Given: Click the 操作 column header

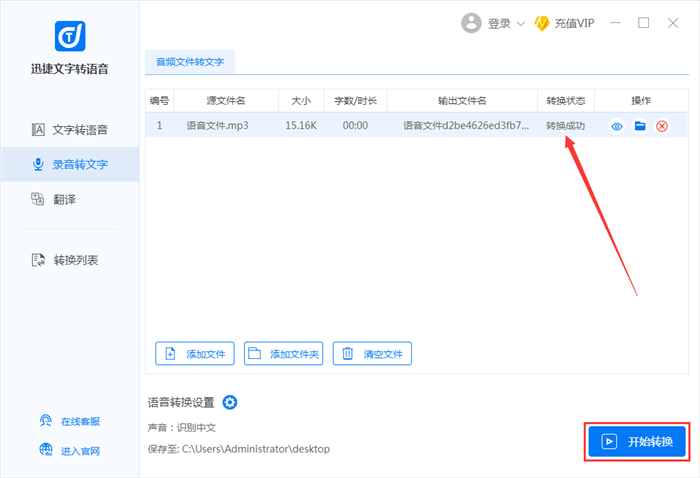Looking at the screenshot, I should pos(641,101).
